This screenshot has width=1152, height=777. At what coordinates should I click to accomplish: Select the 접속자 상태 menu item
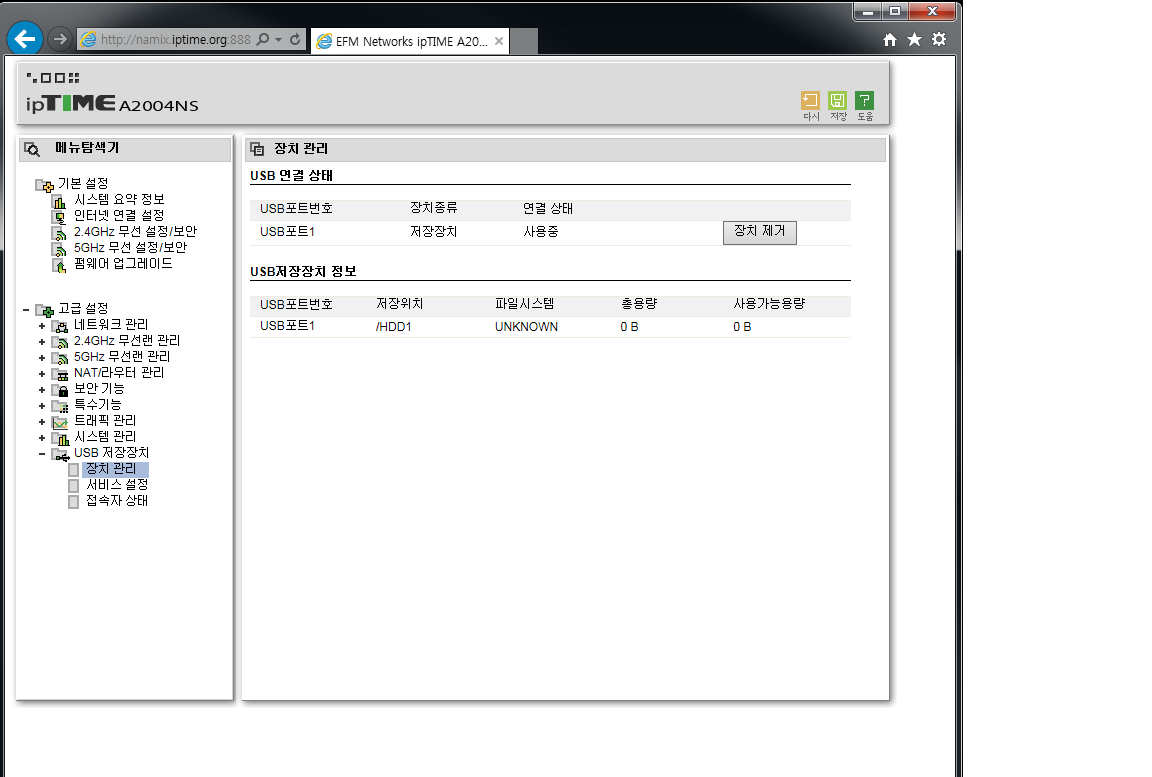click(117, 501)
